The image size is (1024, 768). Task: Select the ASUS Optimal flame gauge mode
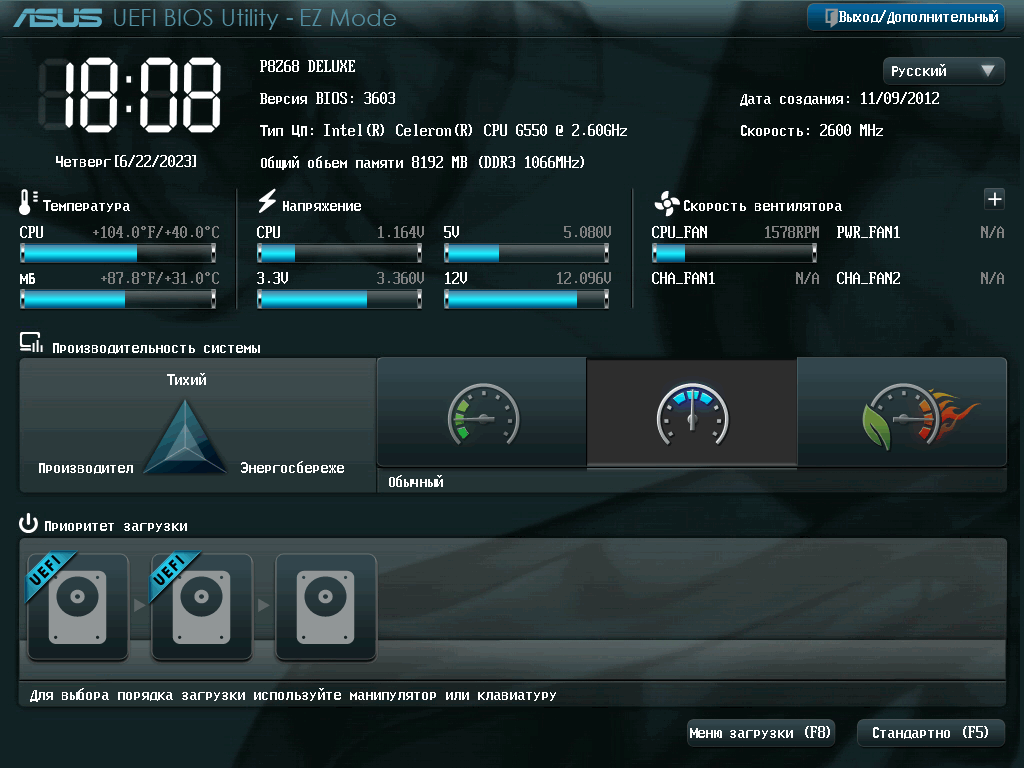(x=902, y=413)
